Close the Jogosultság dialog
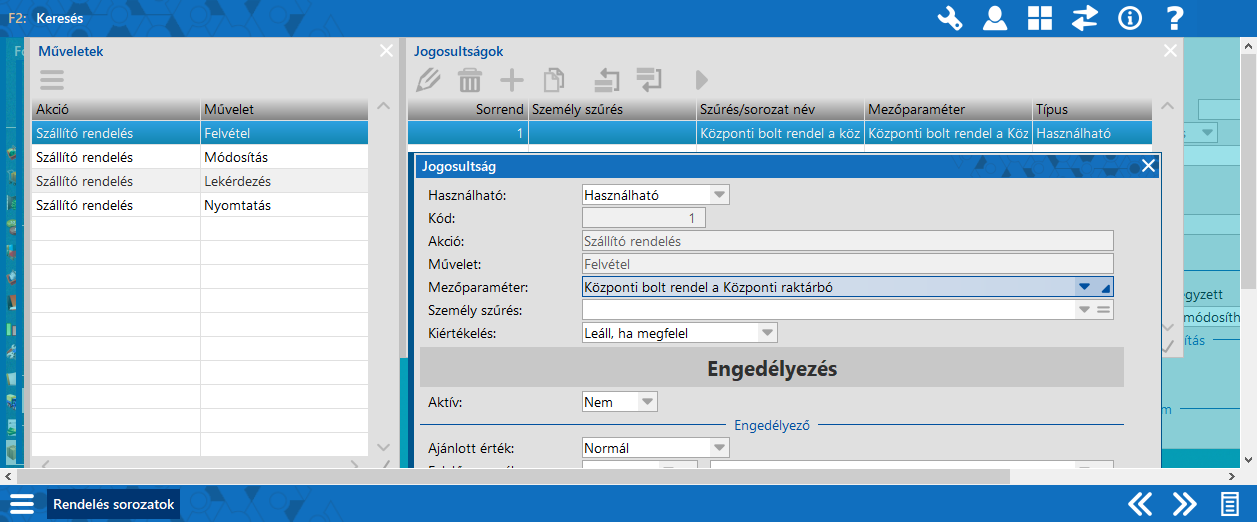Screen dimensions: 1257x522 click(1148, 166)
